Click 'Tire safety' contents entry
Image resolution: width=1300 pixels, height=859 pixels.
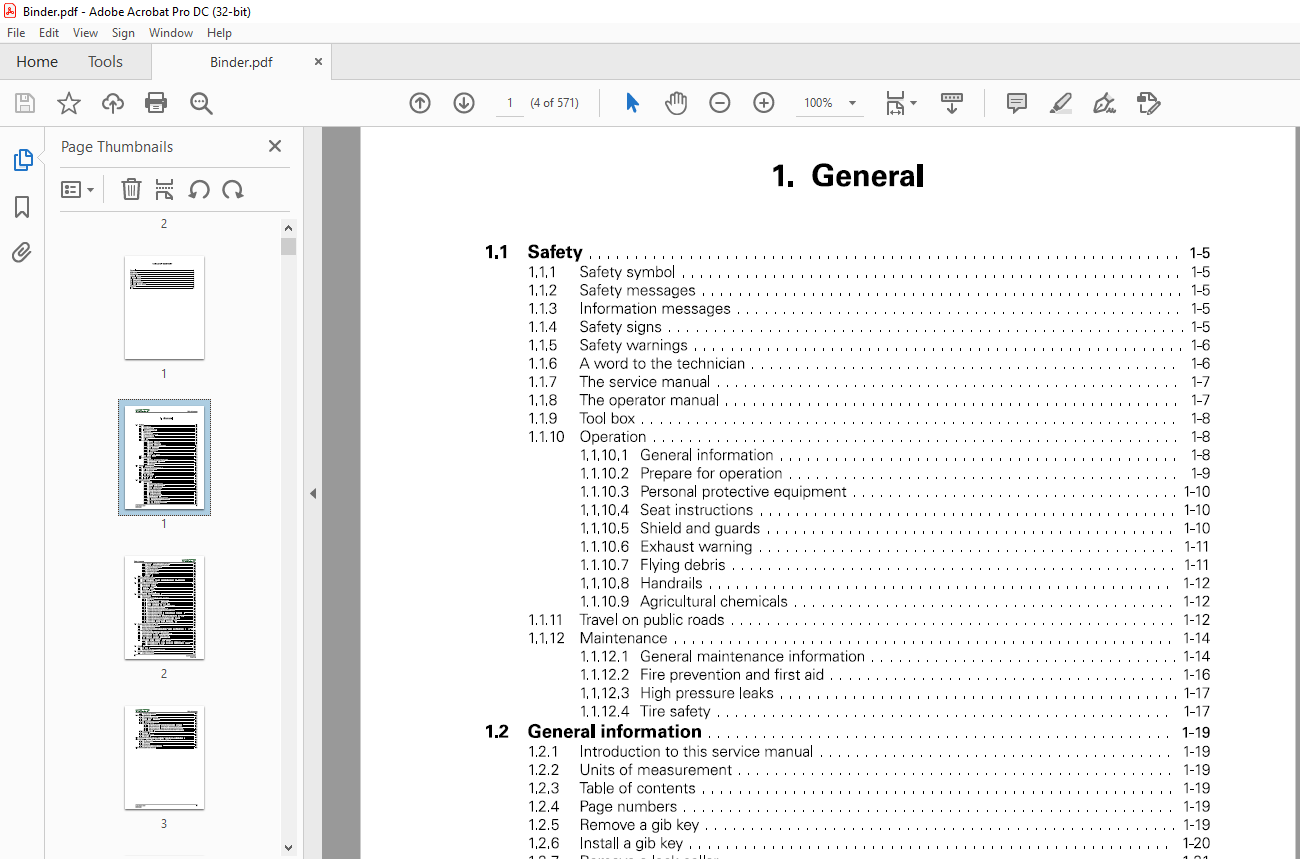click(x=675, y=711)
